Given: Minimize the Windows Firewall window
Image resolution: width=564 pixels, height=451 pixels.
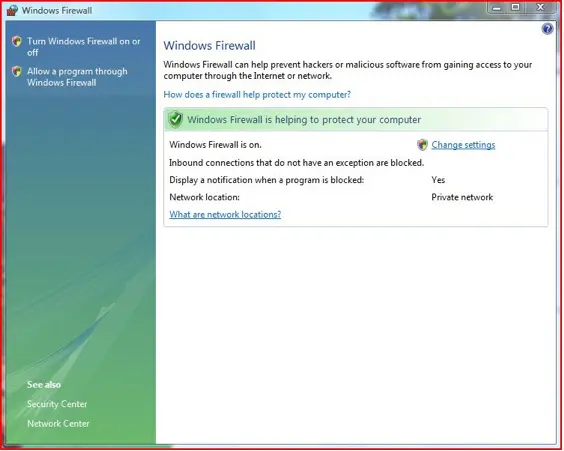Looking at the screenshot, I should coord(497,8).
